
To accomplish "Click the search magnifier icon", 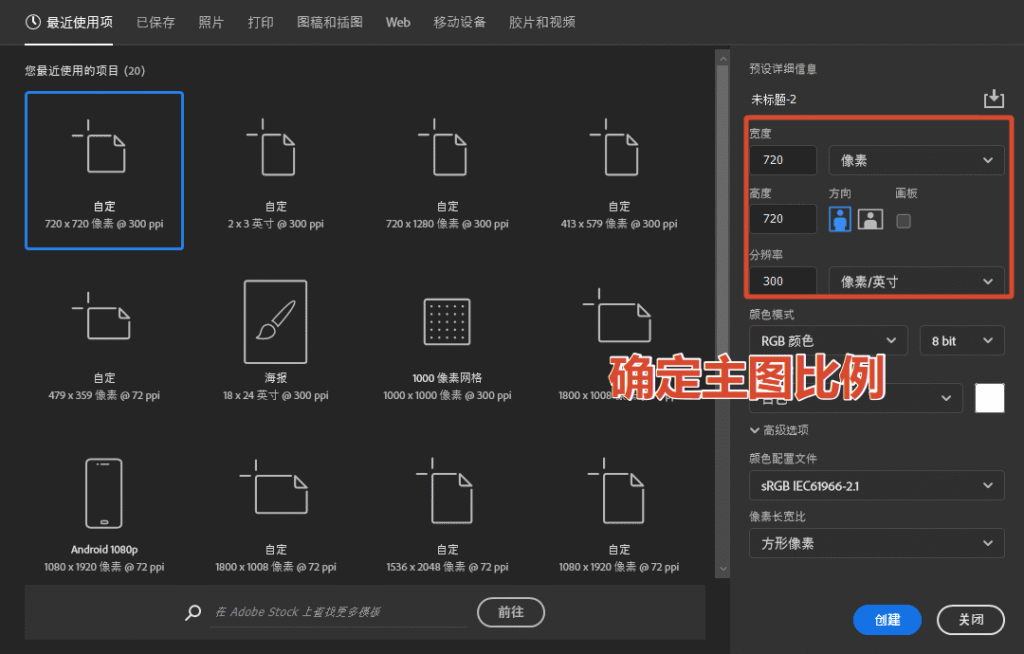I will click(193, 612).
